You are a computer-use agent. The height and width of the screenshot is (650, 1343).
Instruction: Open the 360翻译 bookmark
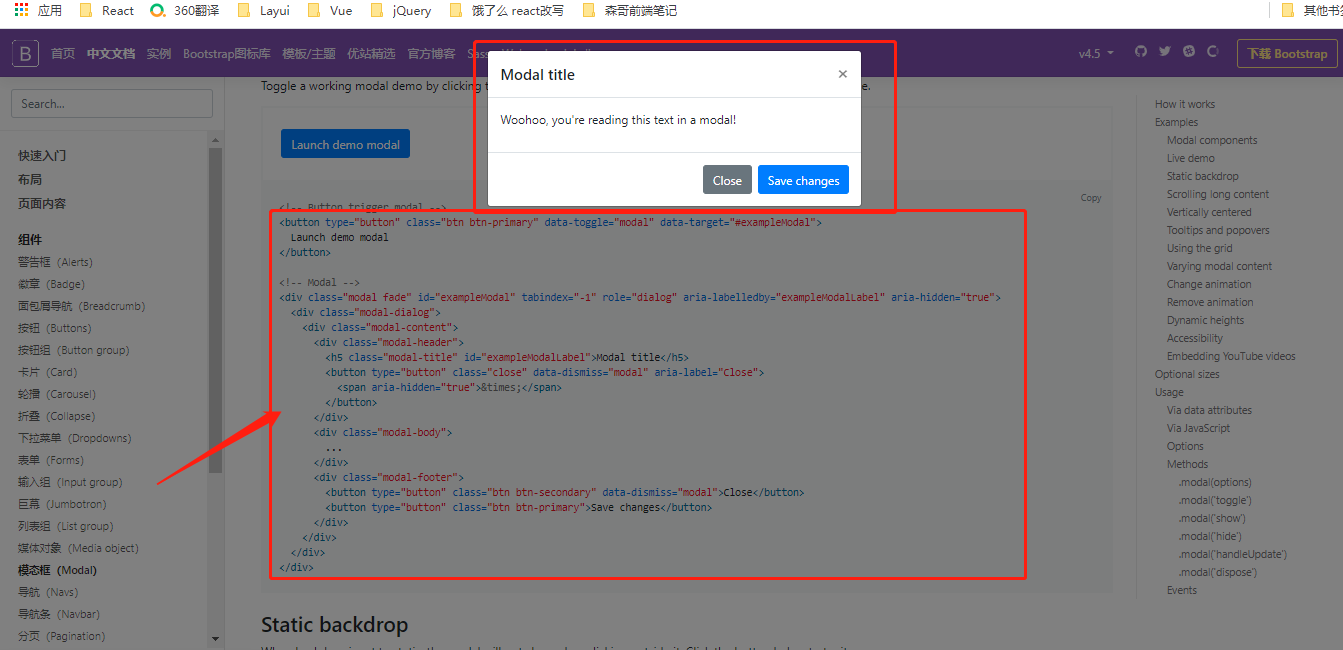pyautogui.click(x=184, y=10)
